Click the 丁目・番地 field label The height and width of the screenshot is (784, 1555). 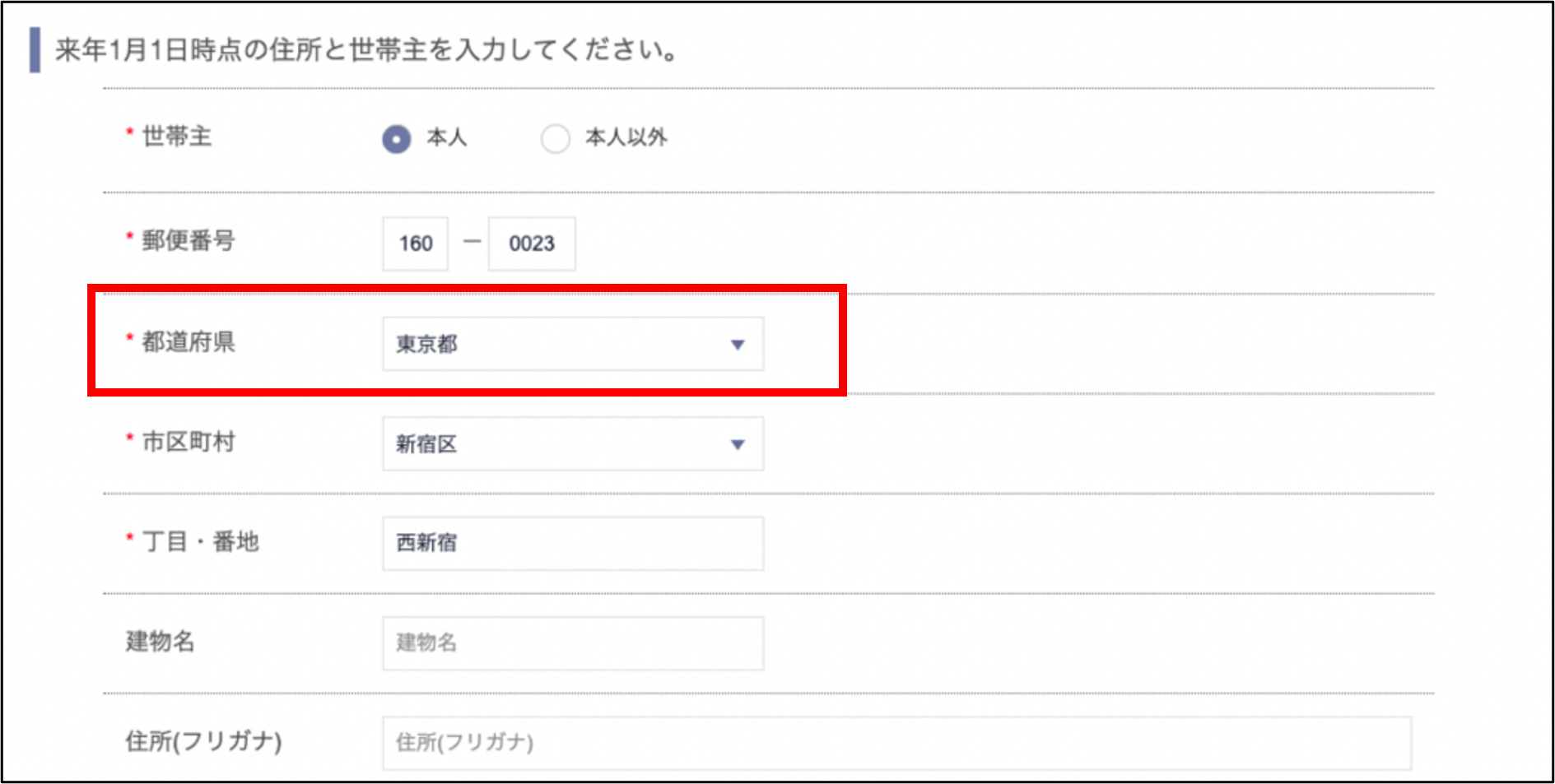point(200,542)
